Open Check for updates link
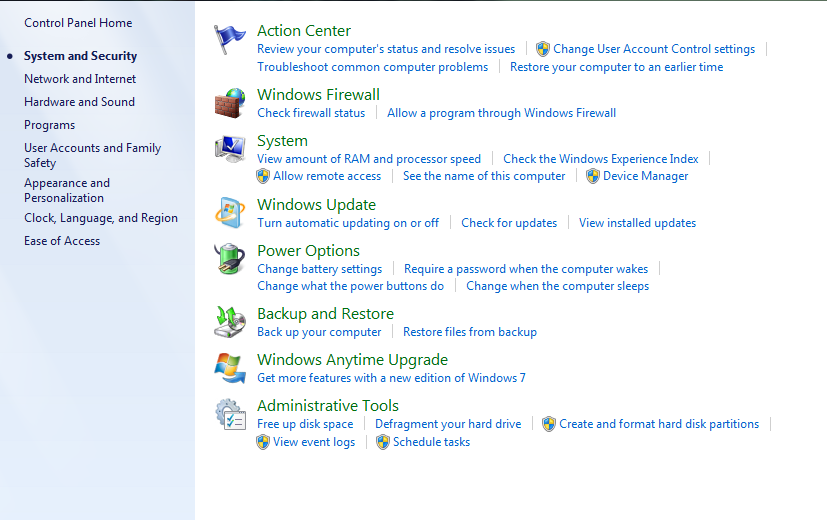The image size is (827, 520). coord(509,223)
